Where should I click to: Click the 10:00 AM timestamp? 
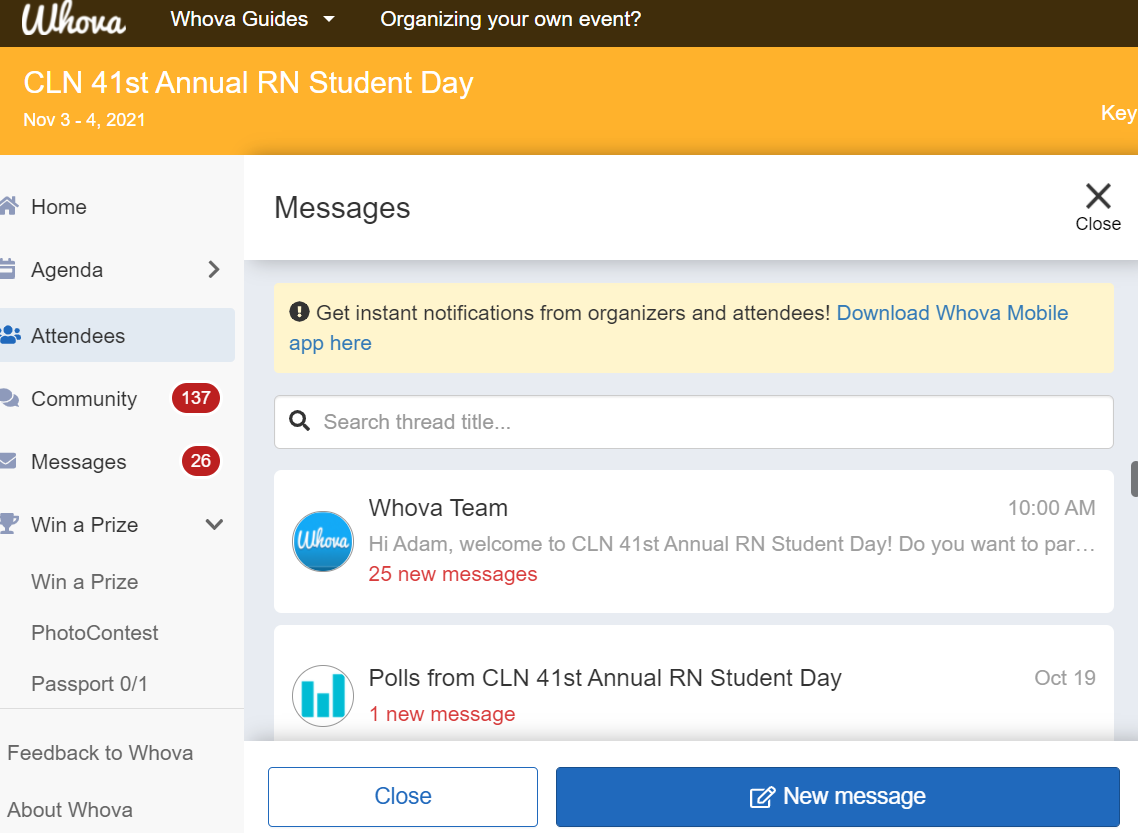(1051, 508)
